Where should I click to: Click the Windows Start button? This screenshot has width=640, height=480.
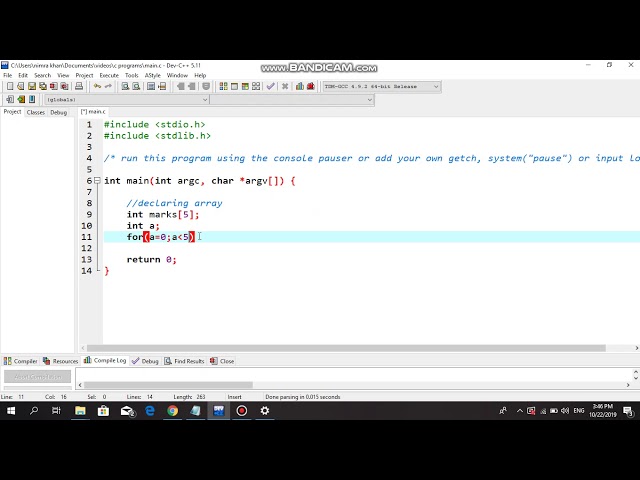pos(11,411)
